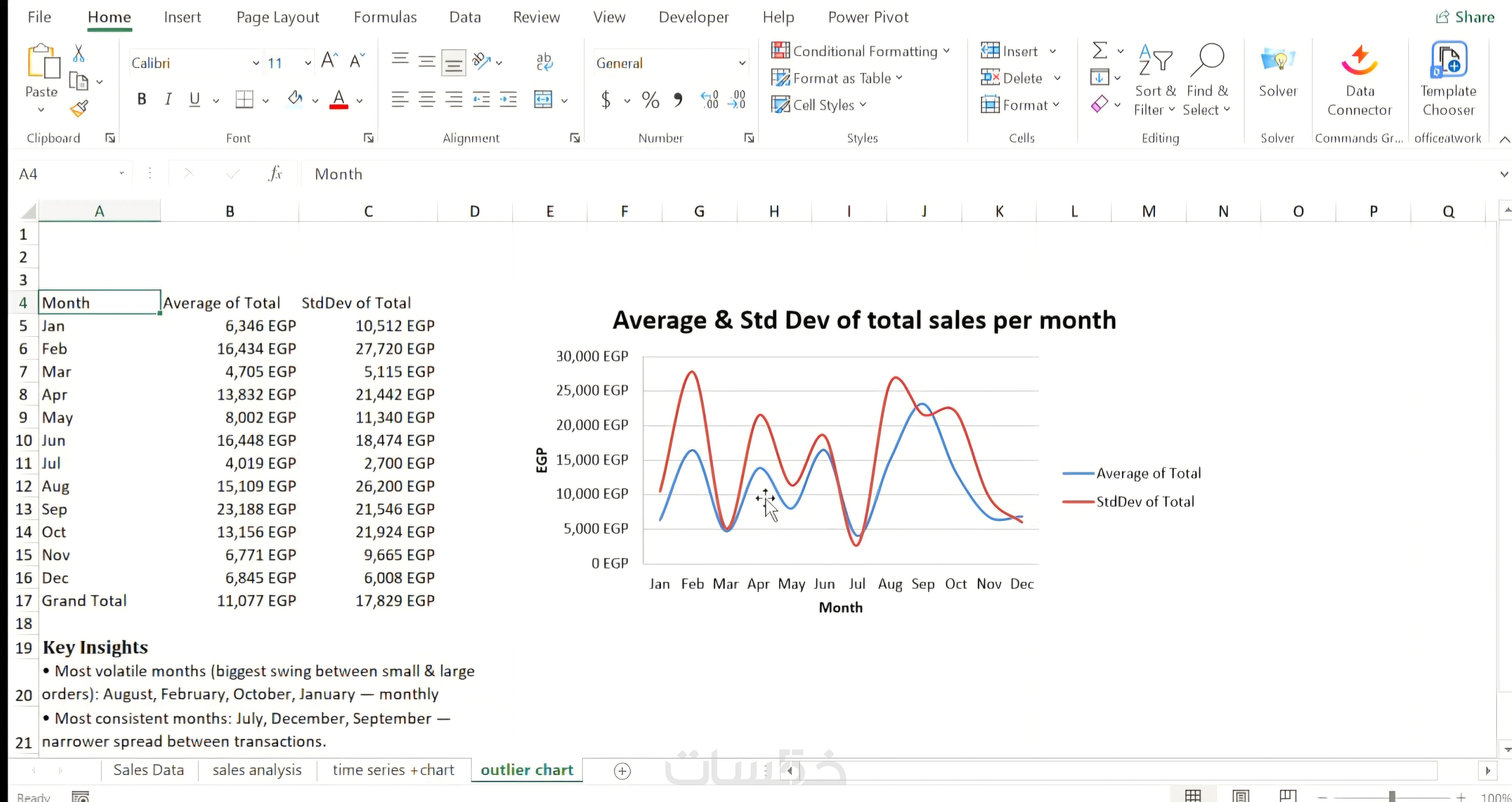
Task: Toggle italic formatting
Action: (168, 99)
